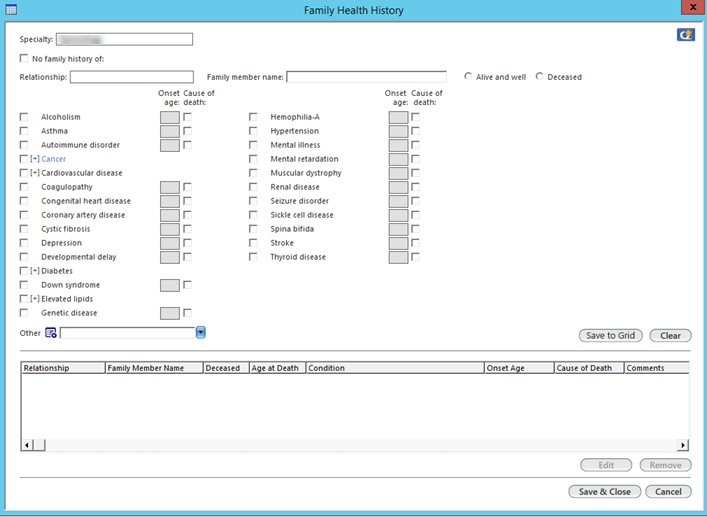Click the Alcoholism onset age box
The width and height of the screenshot is (707, 517).
point(170,117)
